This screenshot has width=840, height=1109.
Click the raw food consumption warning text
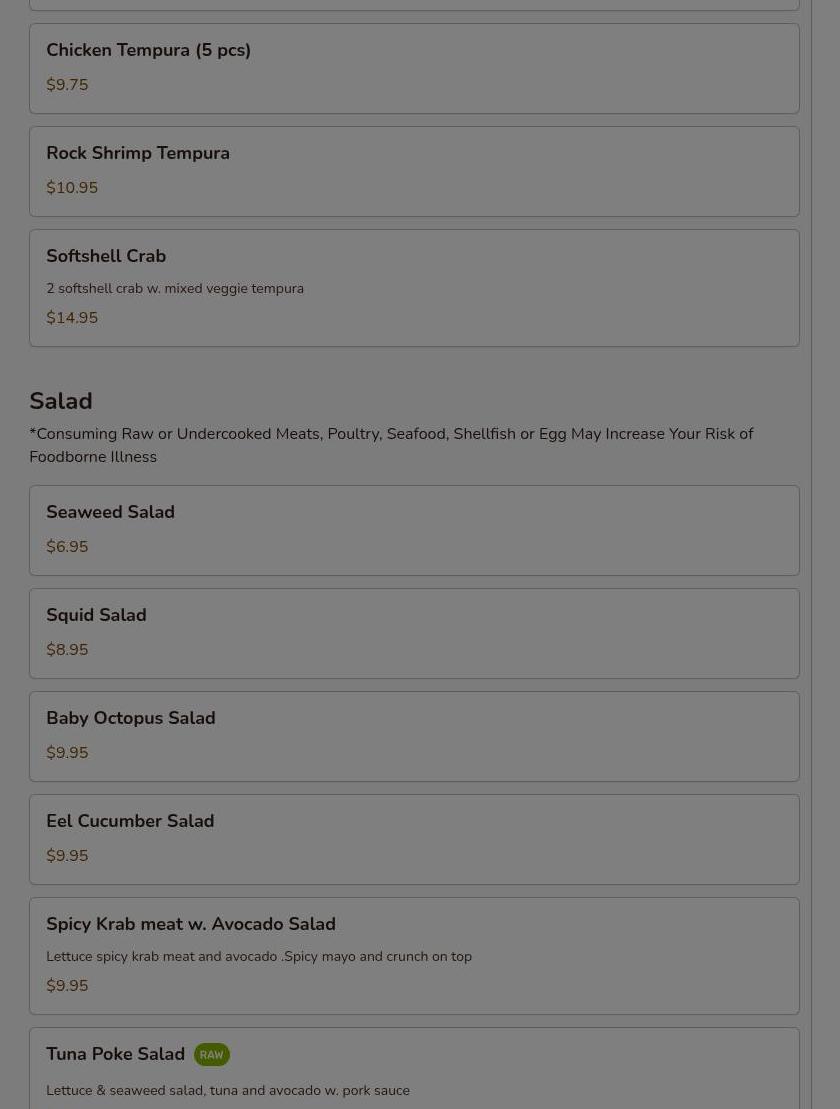tap(391, 445)
